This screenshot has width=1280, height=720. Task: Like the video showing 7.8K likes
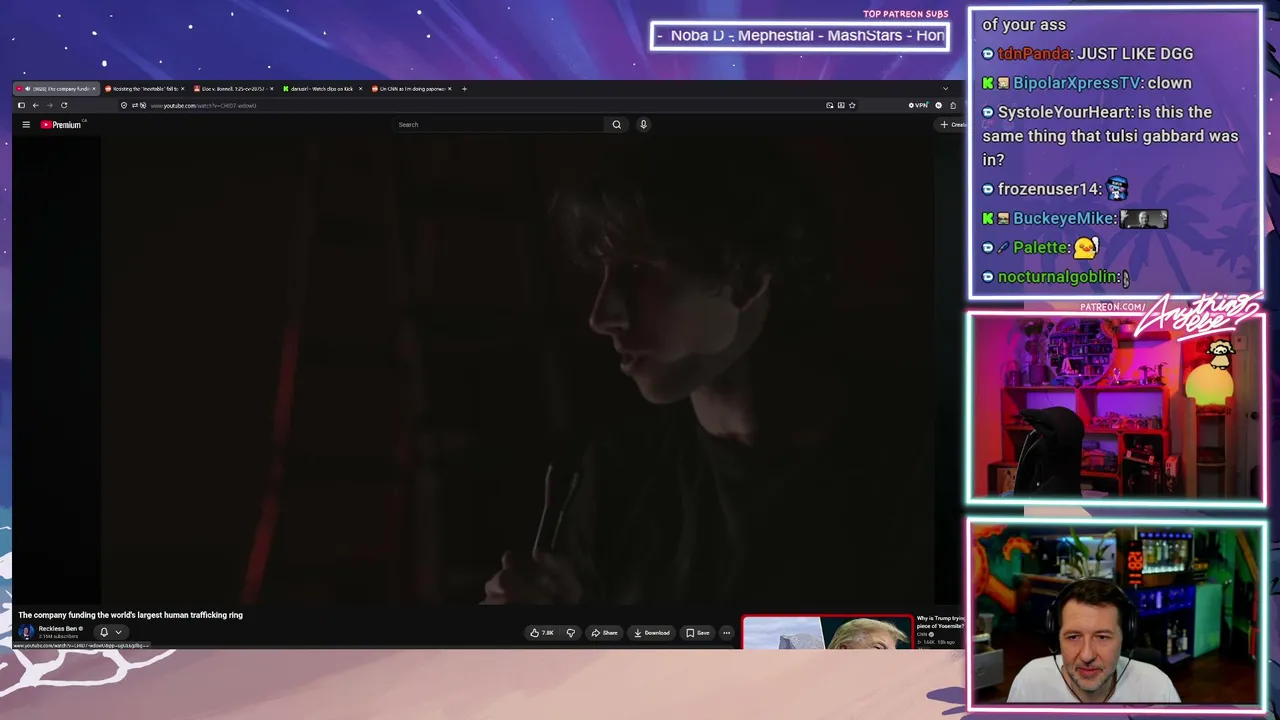542,633
